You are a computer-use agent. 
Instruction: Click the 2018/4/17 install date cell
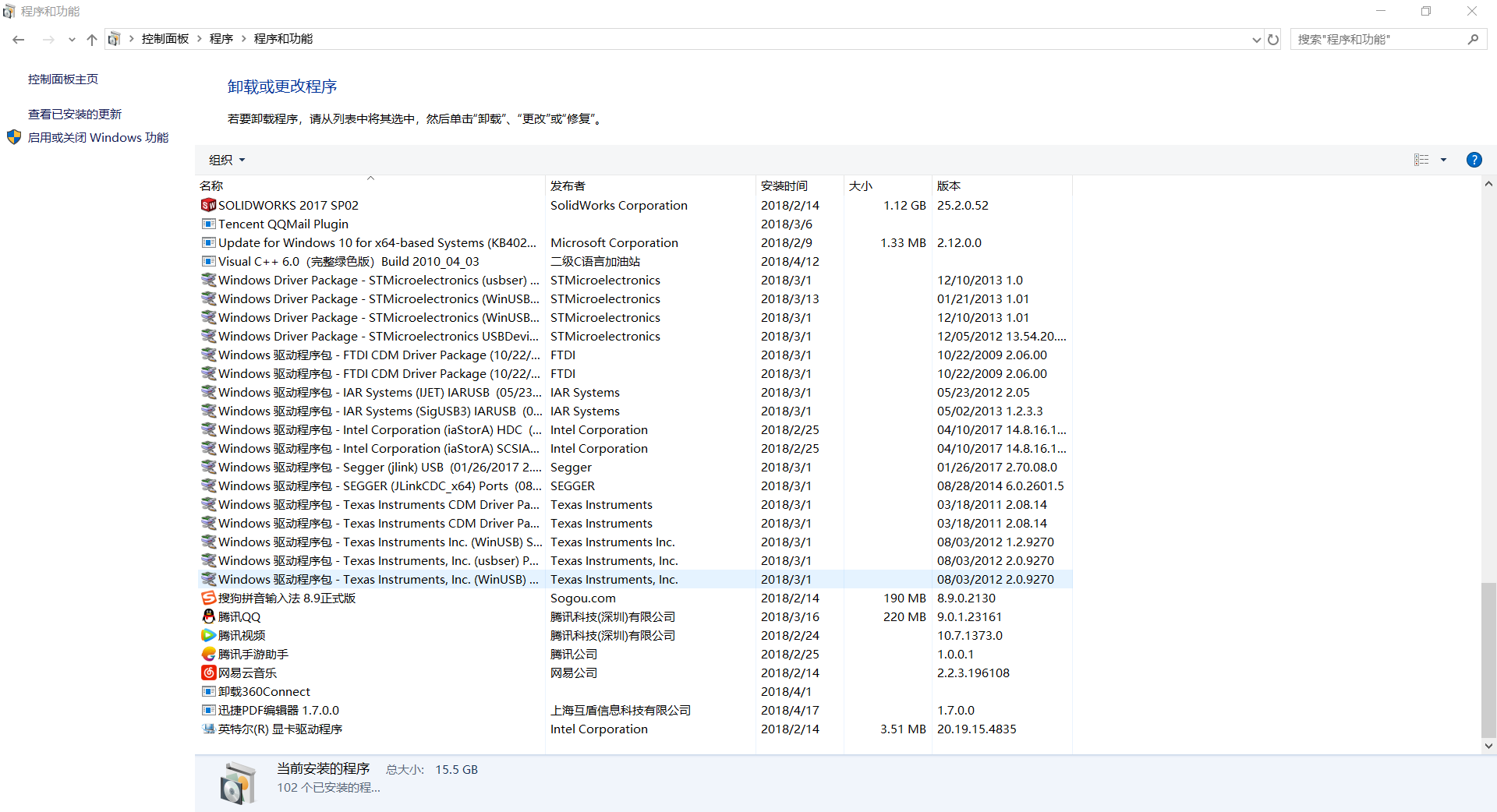pos(790,710)
